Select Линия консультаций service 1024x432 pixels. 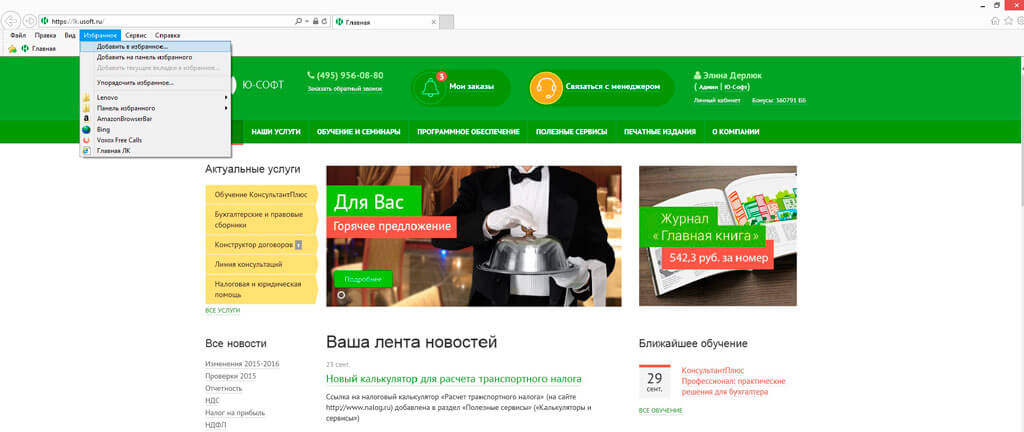[x=261, y=264]
